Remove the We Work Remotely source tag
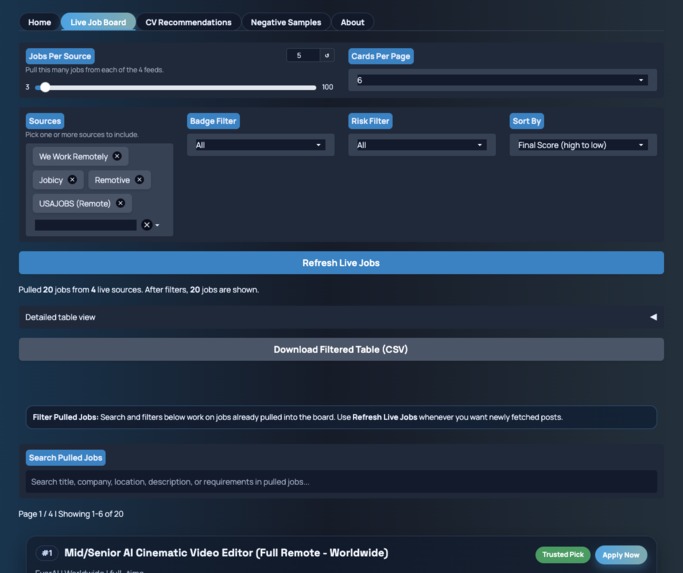 point(117,156)
